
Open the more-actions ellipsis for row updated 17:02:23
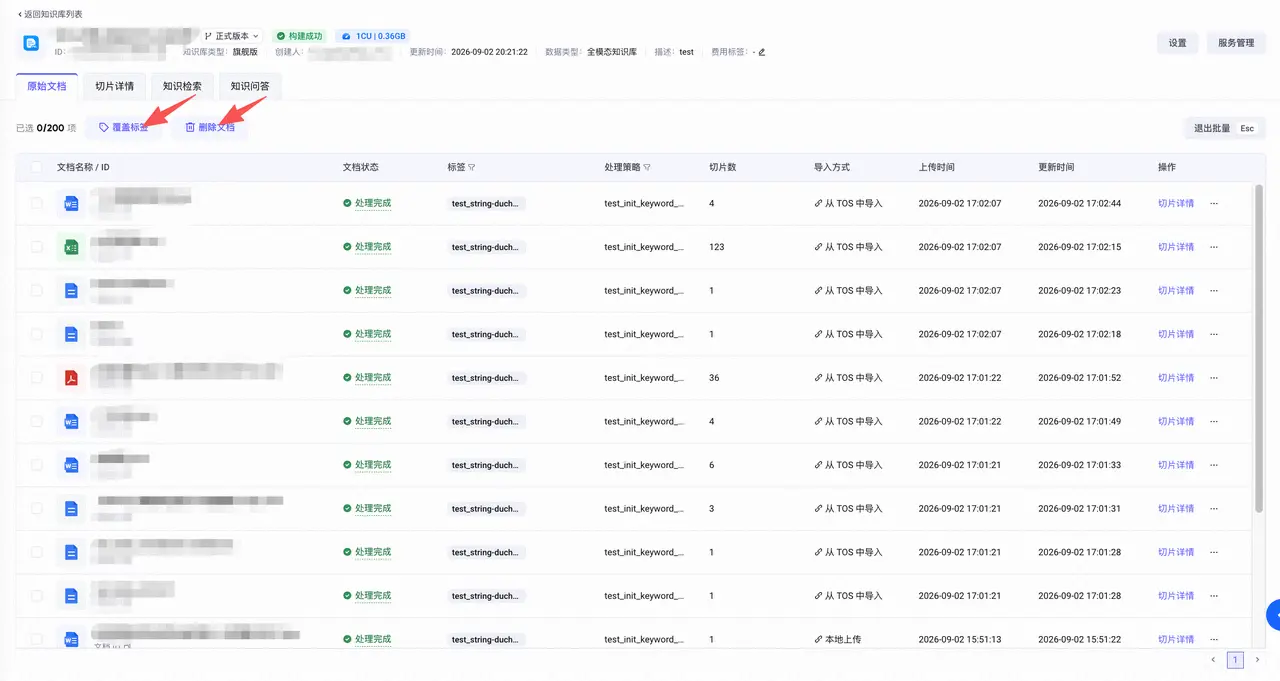[x=1214, y=291]
